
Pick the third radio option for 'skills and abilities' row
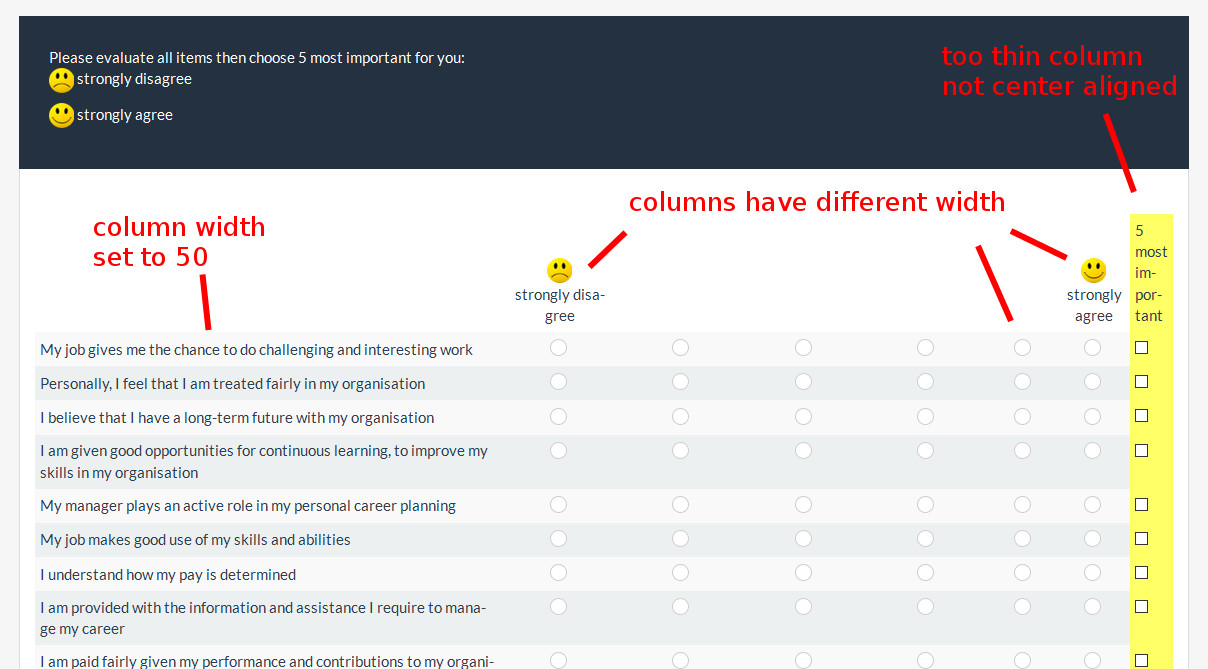803,539
